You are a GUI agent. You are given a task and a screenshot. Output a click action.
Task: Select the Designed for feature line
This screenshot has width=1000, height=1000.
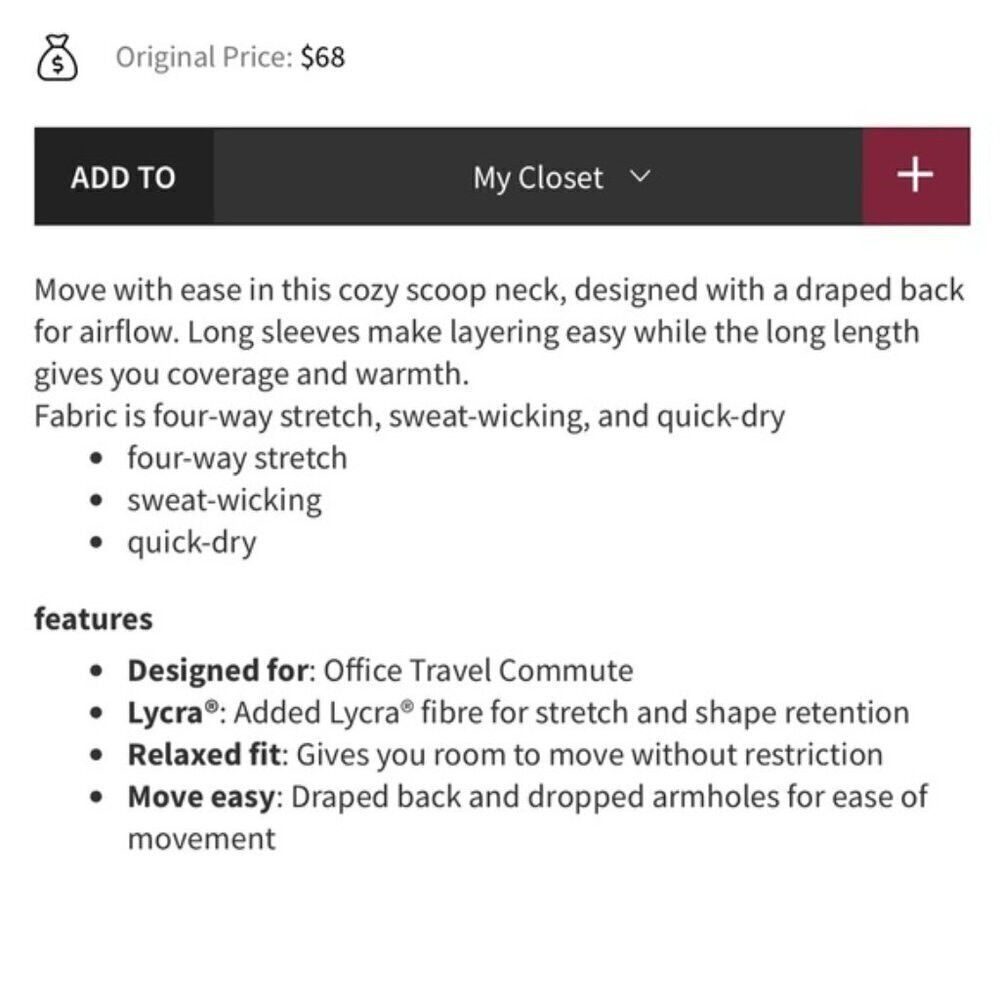tap(380, 671)
